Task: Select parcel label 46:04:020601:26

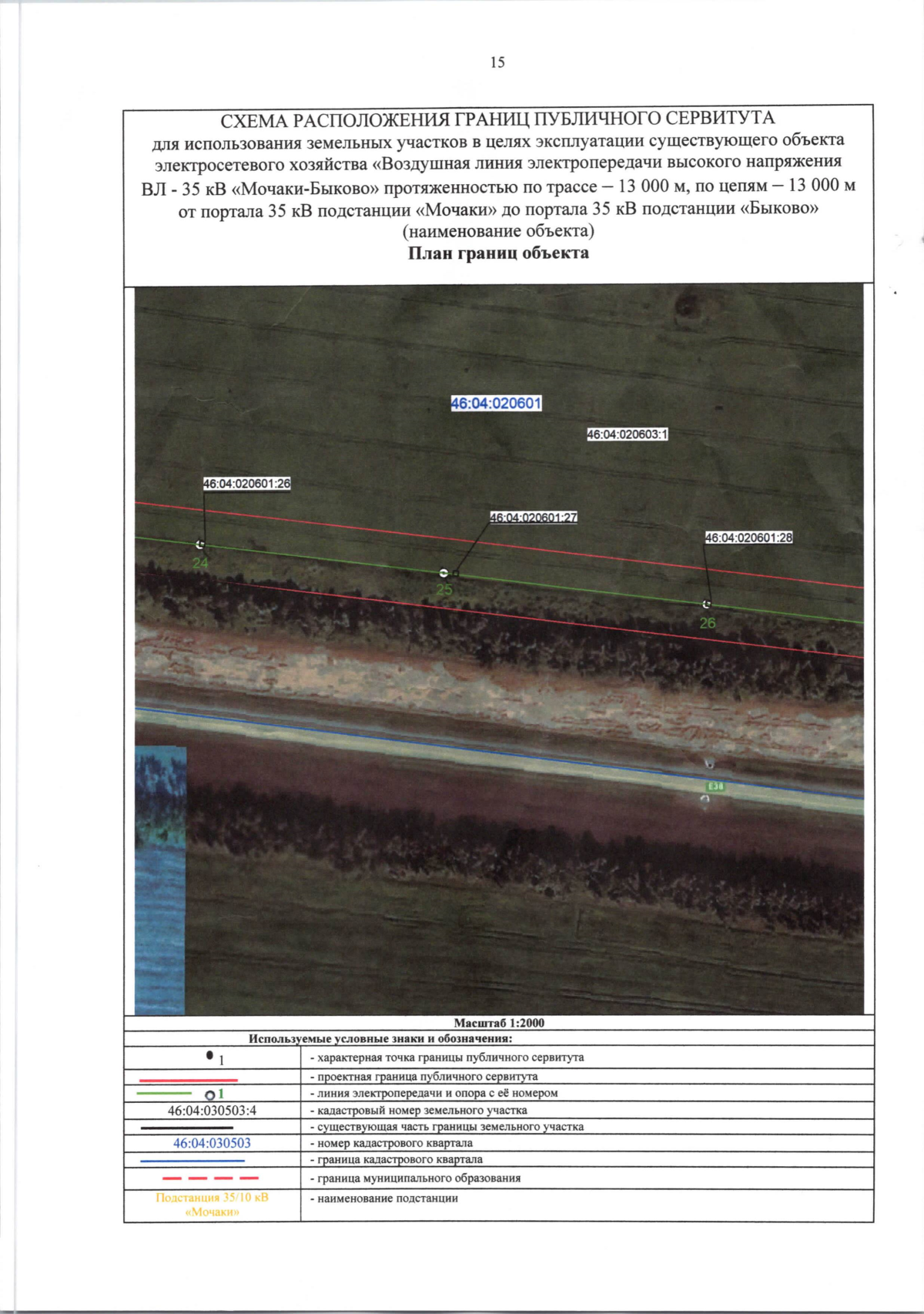Action: click(x=246, y=484)
